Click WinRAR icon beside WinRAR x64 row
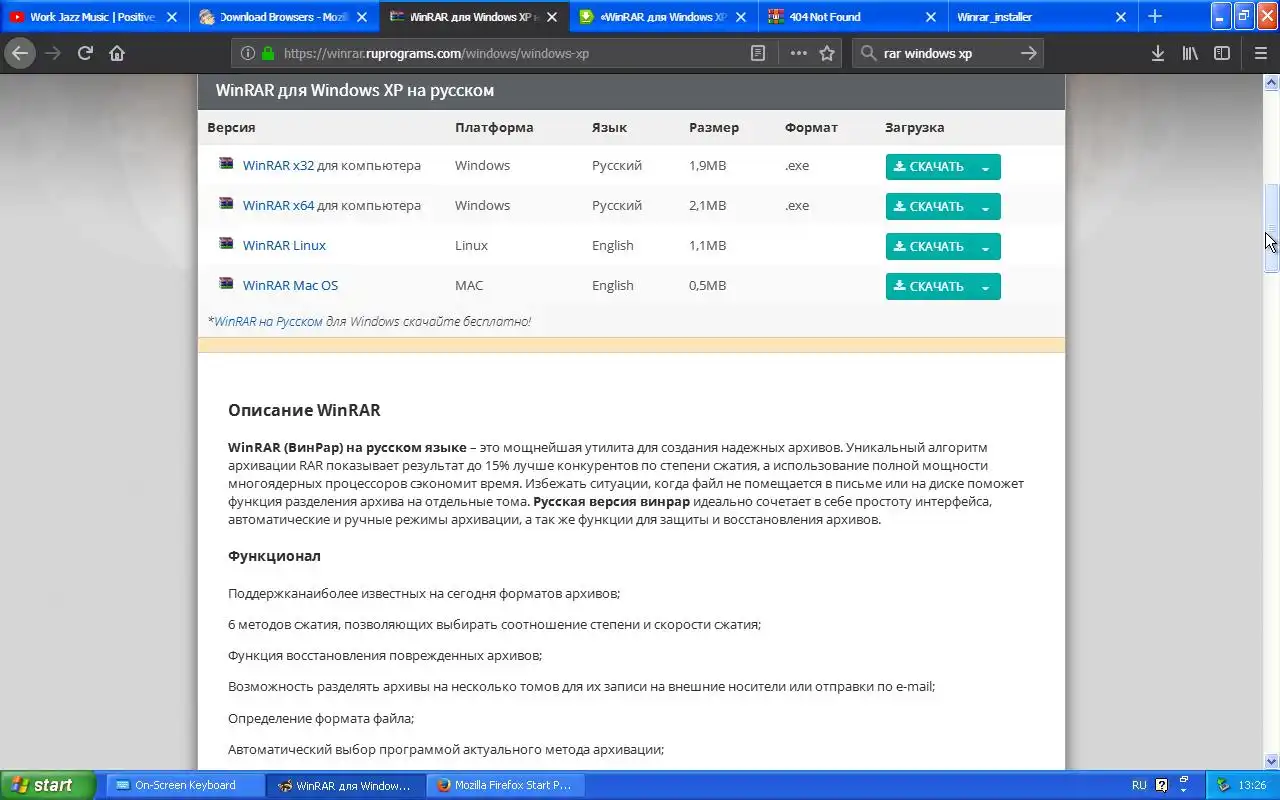 (x=226, y=204)
